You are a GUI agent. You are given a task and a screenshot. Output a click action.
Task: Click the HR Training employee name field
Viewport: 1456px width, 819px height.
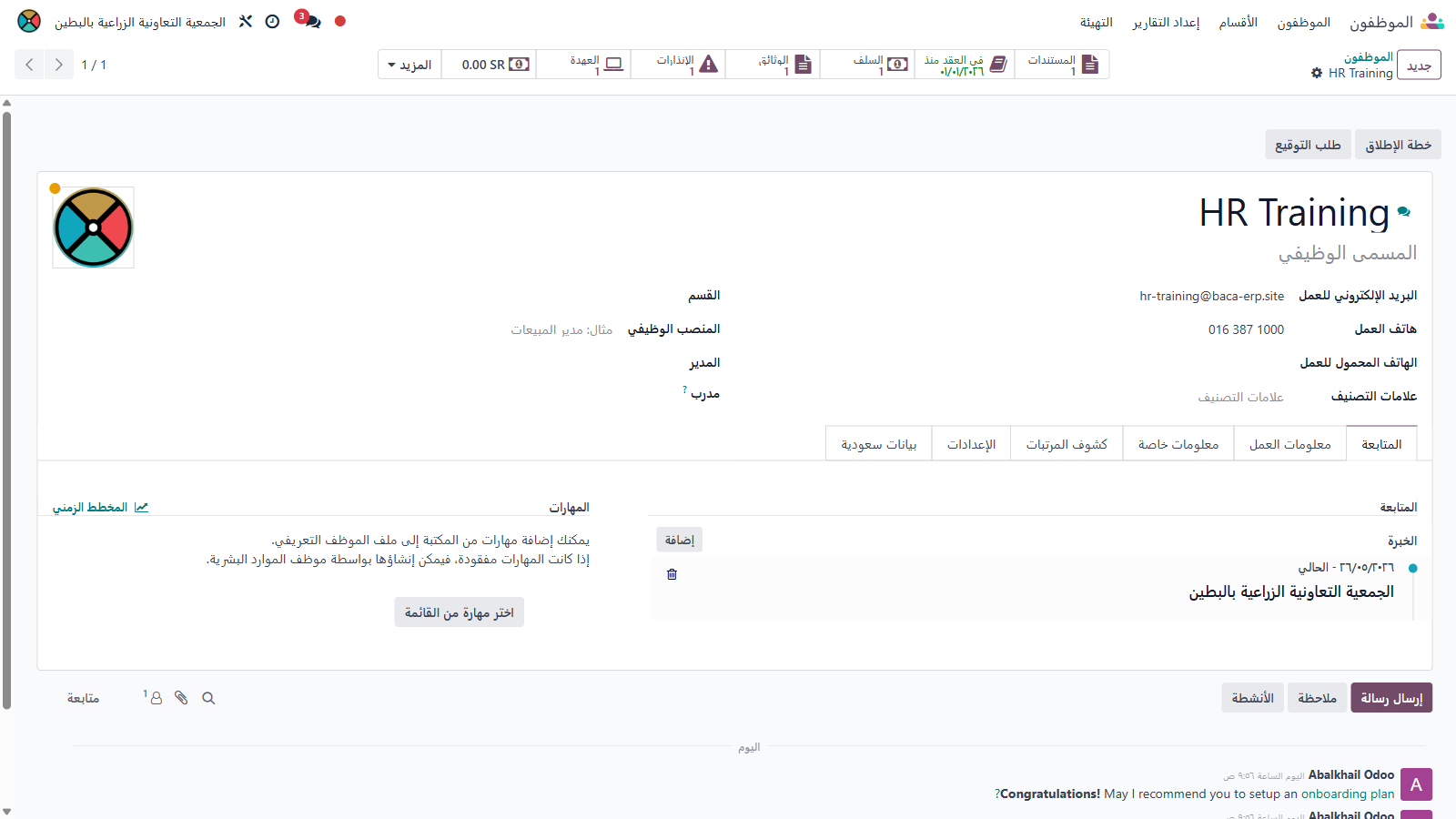coord(1293,213)
